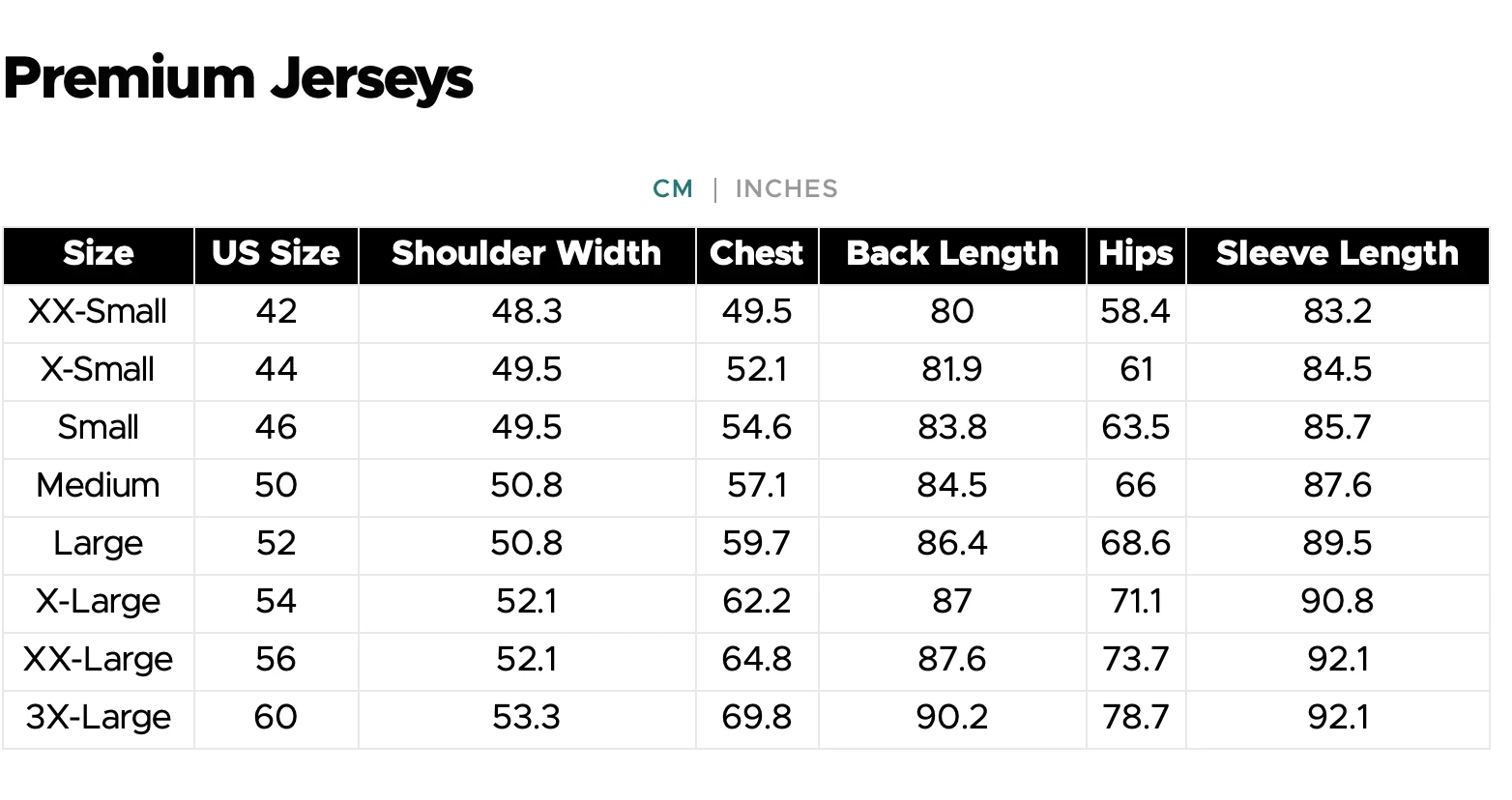Click the US Size column header
1512x800 pixels.
pos(276,254)
